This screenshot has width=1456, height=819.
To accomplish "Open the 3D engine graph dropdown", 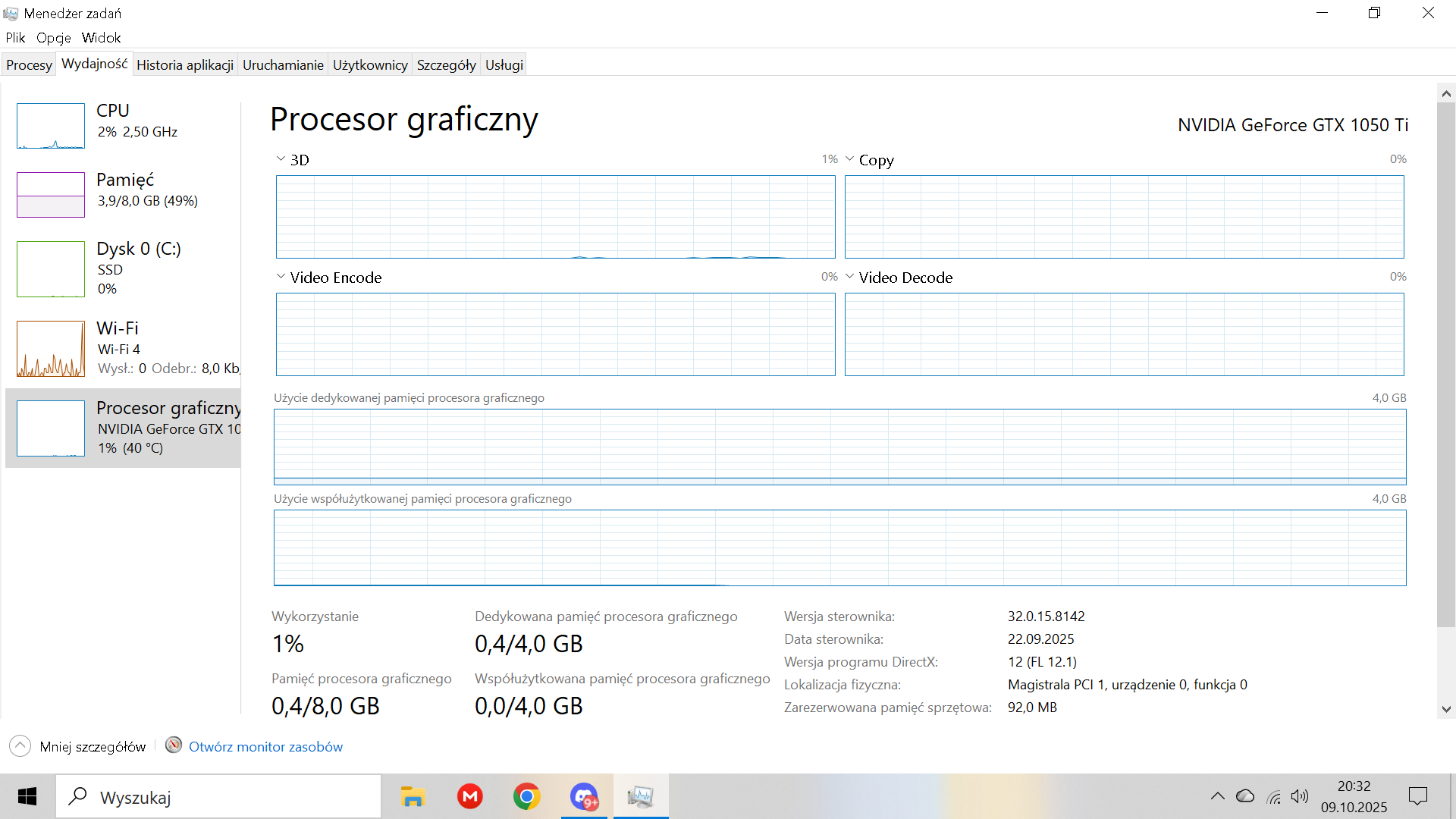I will [x=281, y=159].
